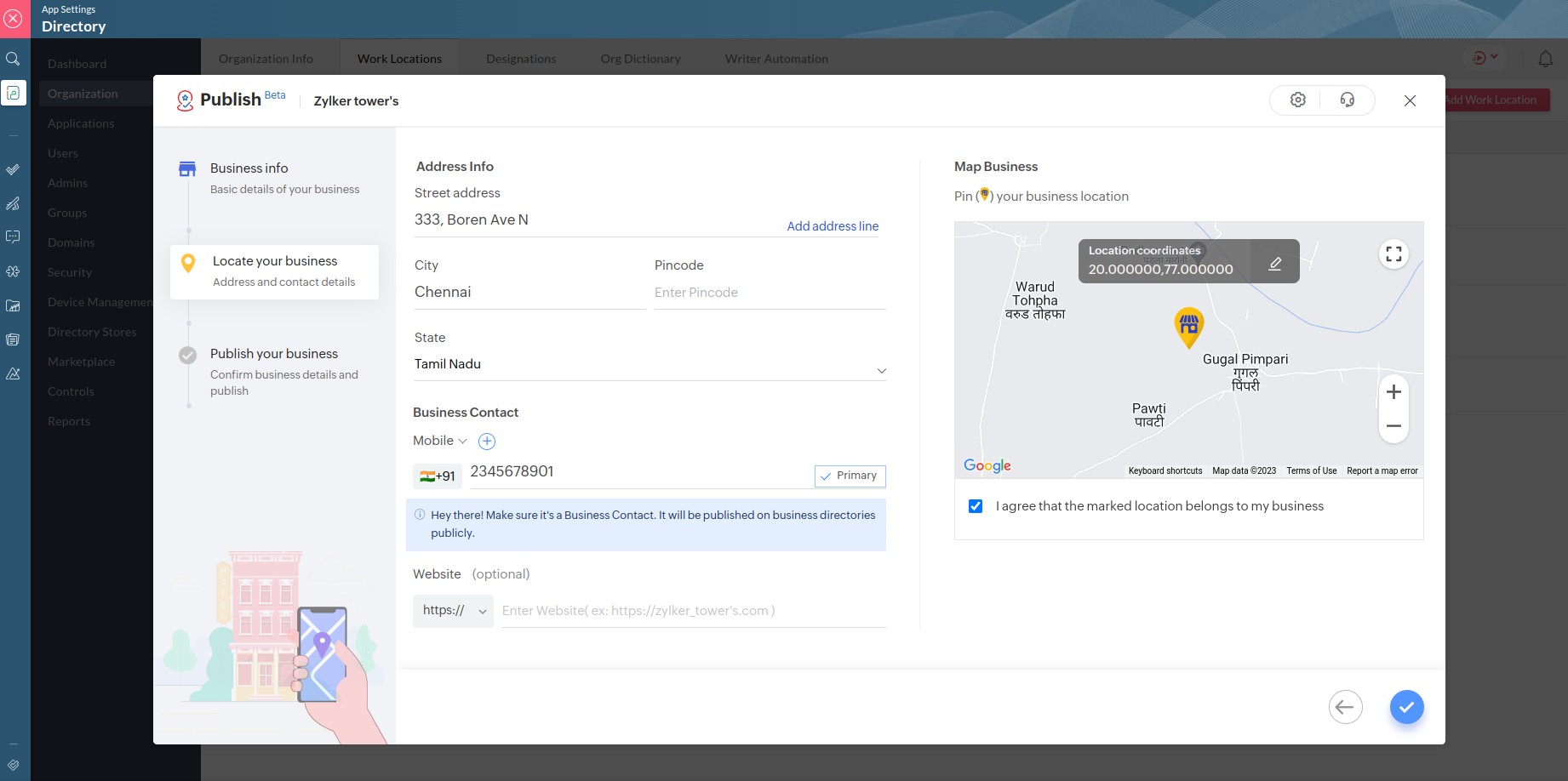Toggle fullscreen view of the map
The width and height of the screenshot is (1568, 781).
(x=1393, y=254)
